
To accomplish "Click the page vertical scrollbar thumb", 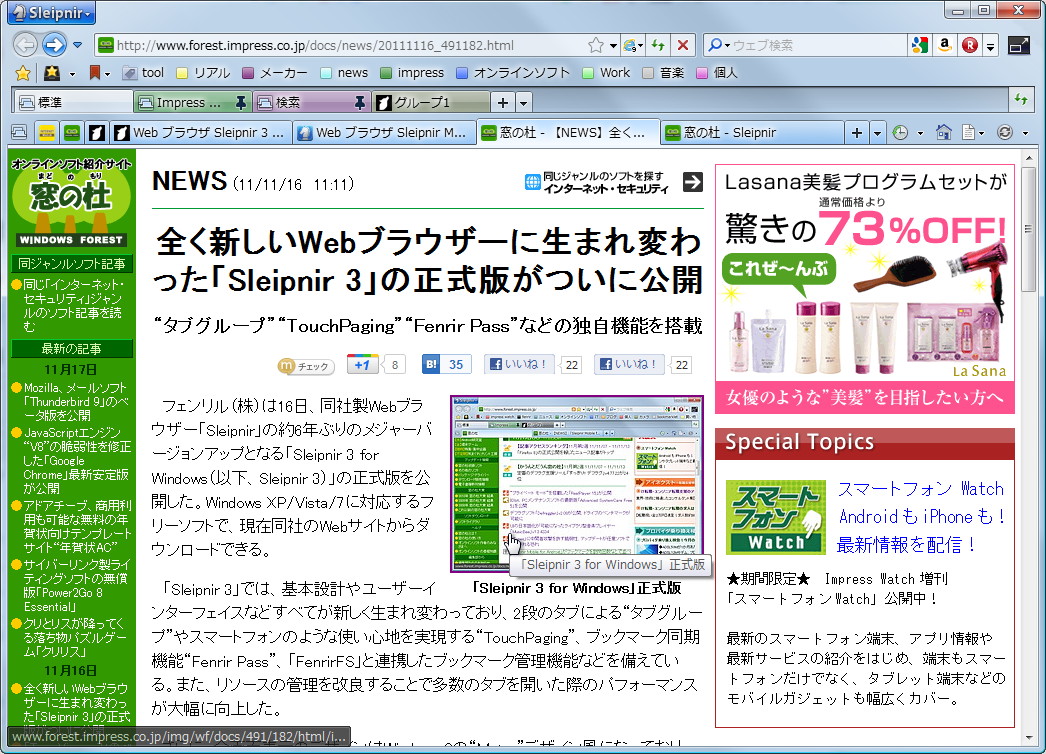I will tap(1028, 230).
